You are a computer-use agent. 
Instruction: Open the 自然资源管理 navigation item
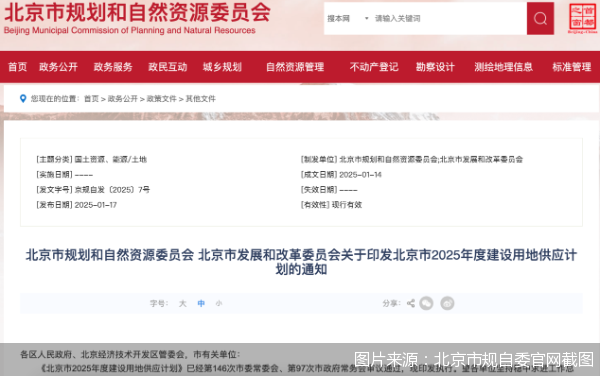(295, 67)
